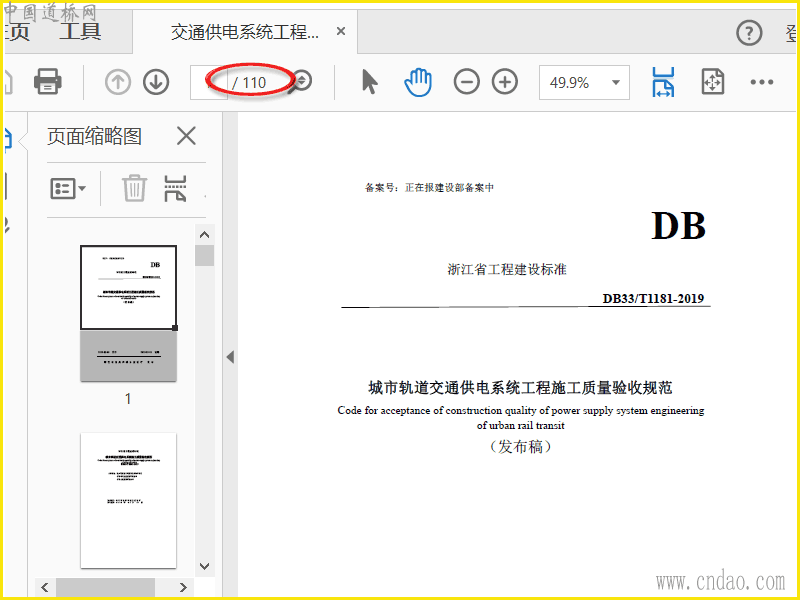
Task: Select page 1 thumbnail
Action: [x=129, y=313]
